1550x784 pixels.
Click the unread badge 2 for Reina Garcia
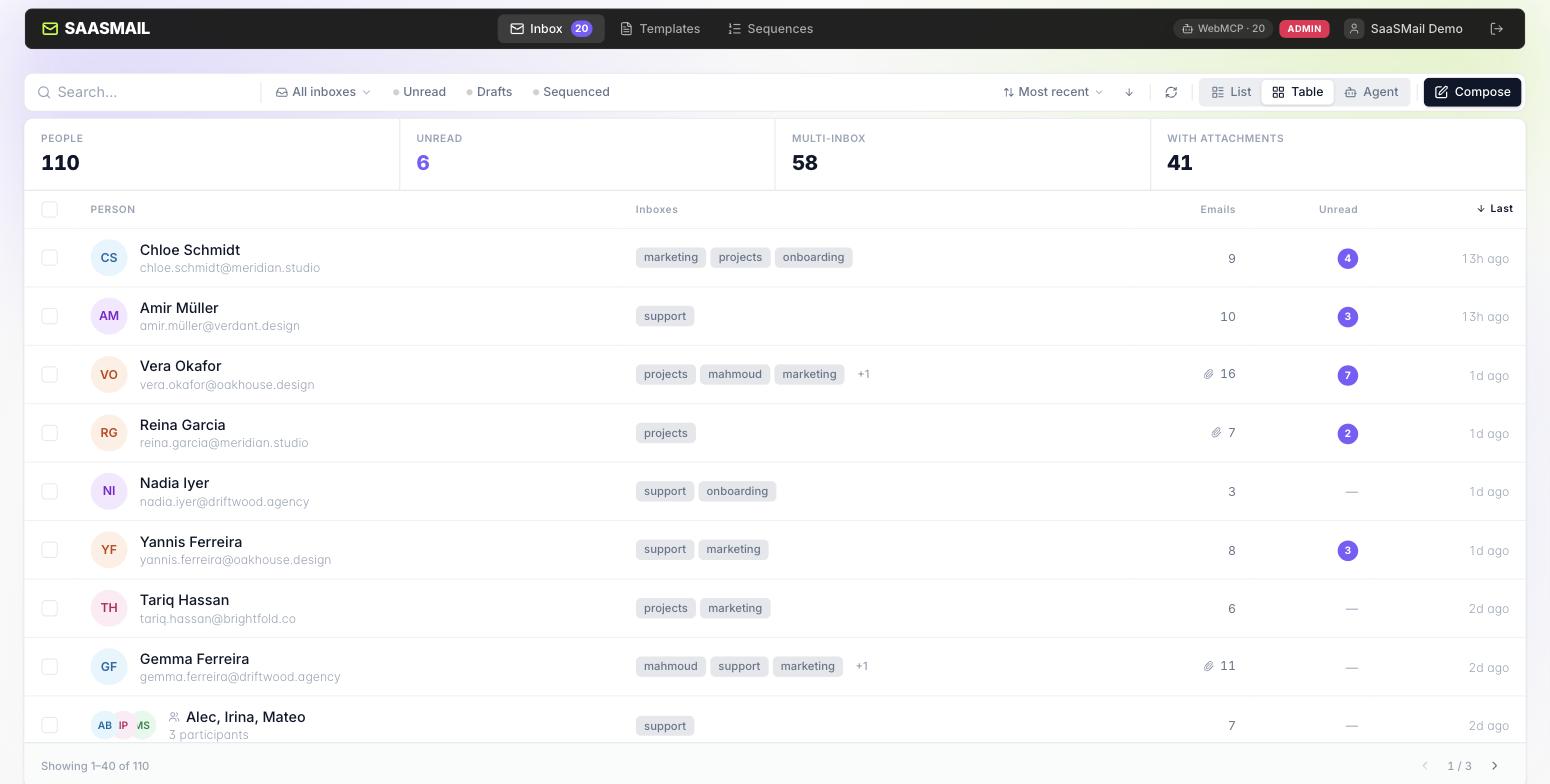1347,434
